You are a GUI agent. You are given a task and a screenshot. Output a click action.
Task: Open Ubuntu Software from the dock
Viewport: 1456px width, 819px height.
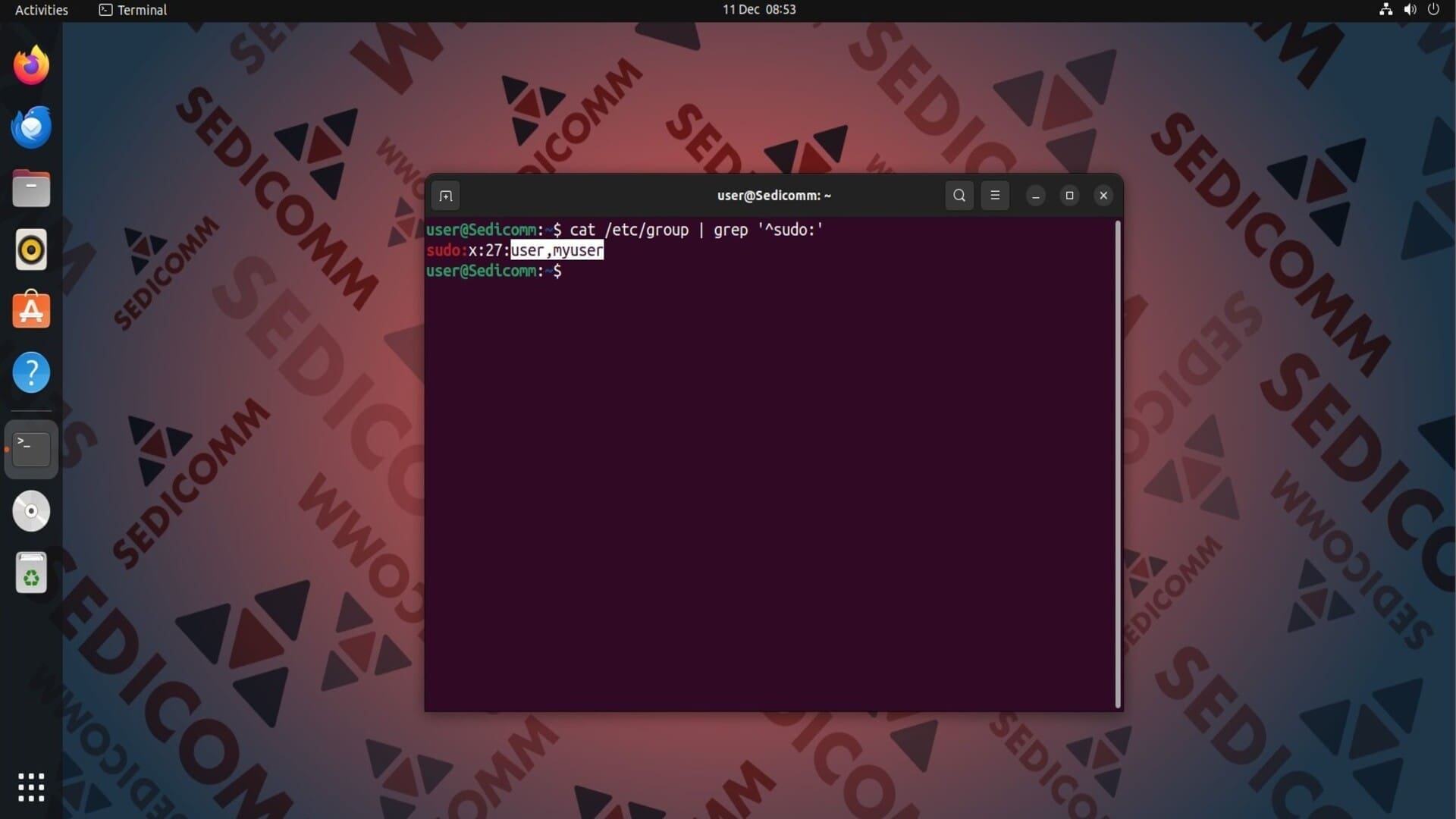point(31,310)
